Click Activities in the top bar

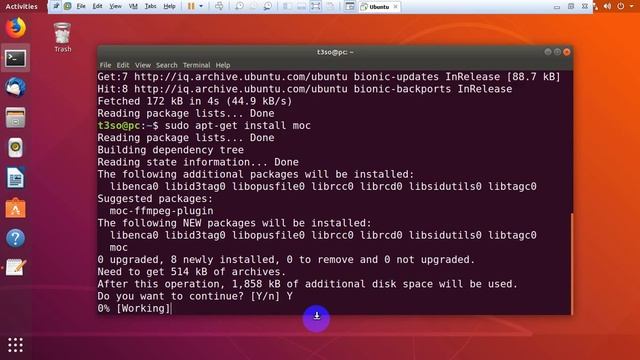pyautogui.click(x=21, y=7)
